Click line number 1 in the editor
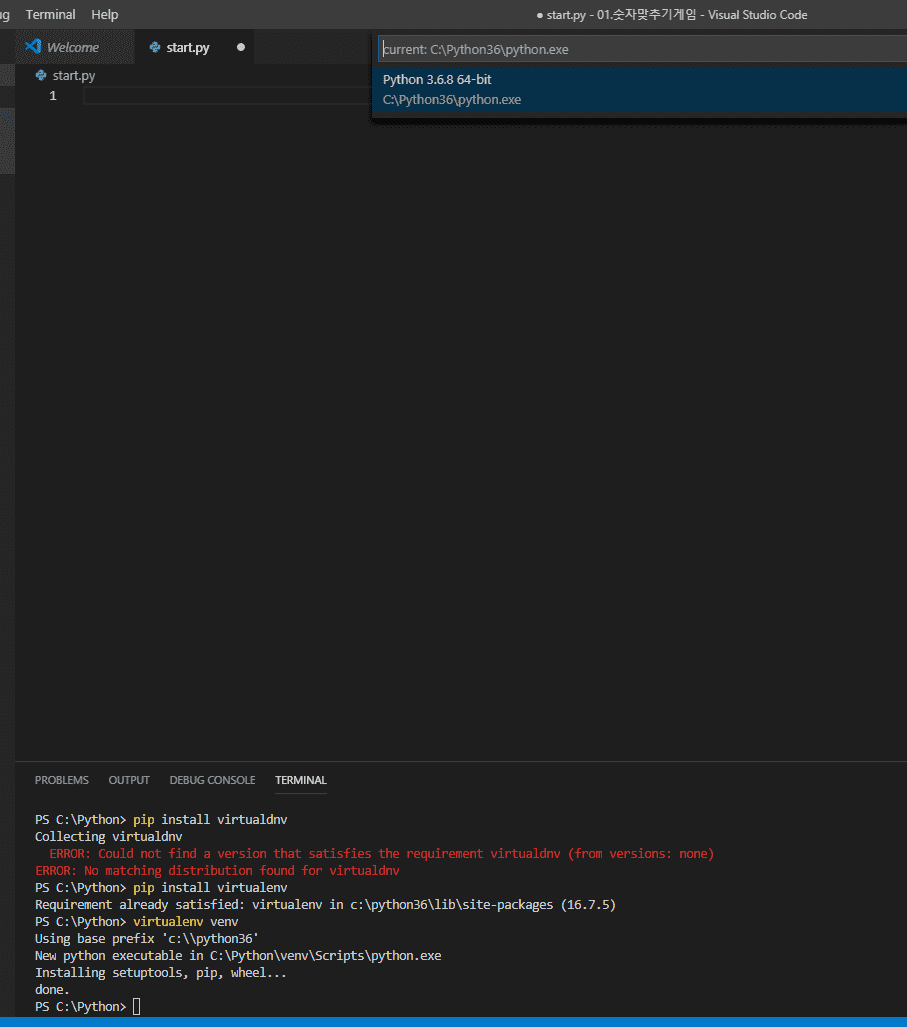Image resolution: width=907 pixels, height=1027 pixels. [53, 96]
